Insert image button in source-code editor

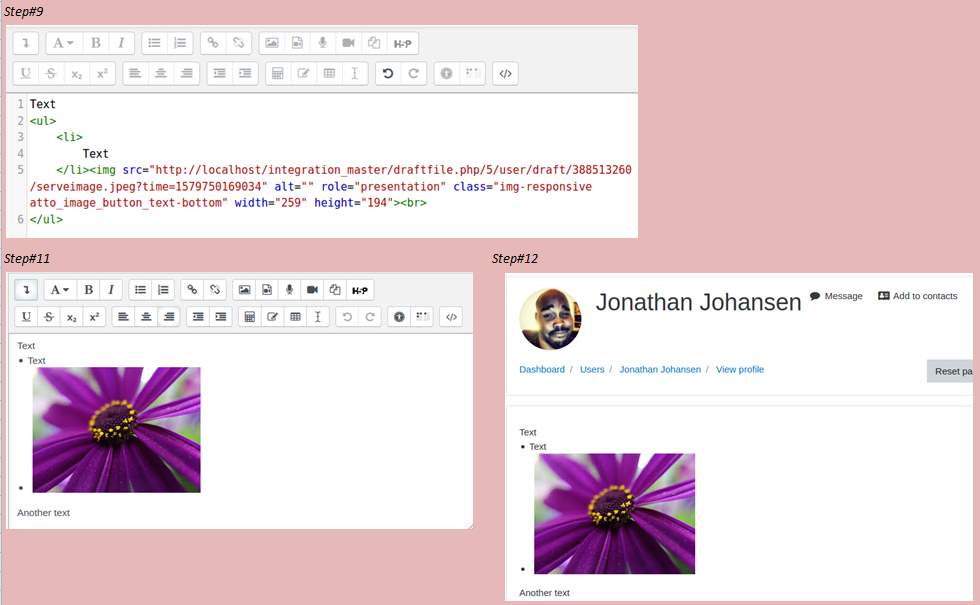[x=272, y=43]
